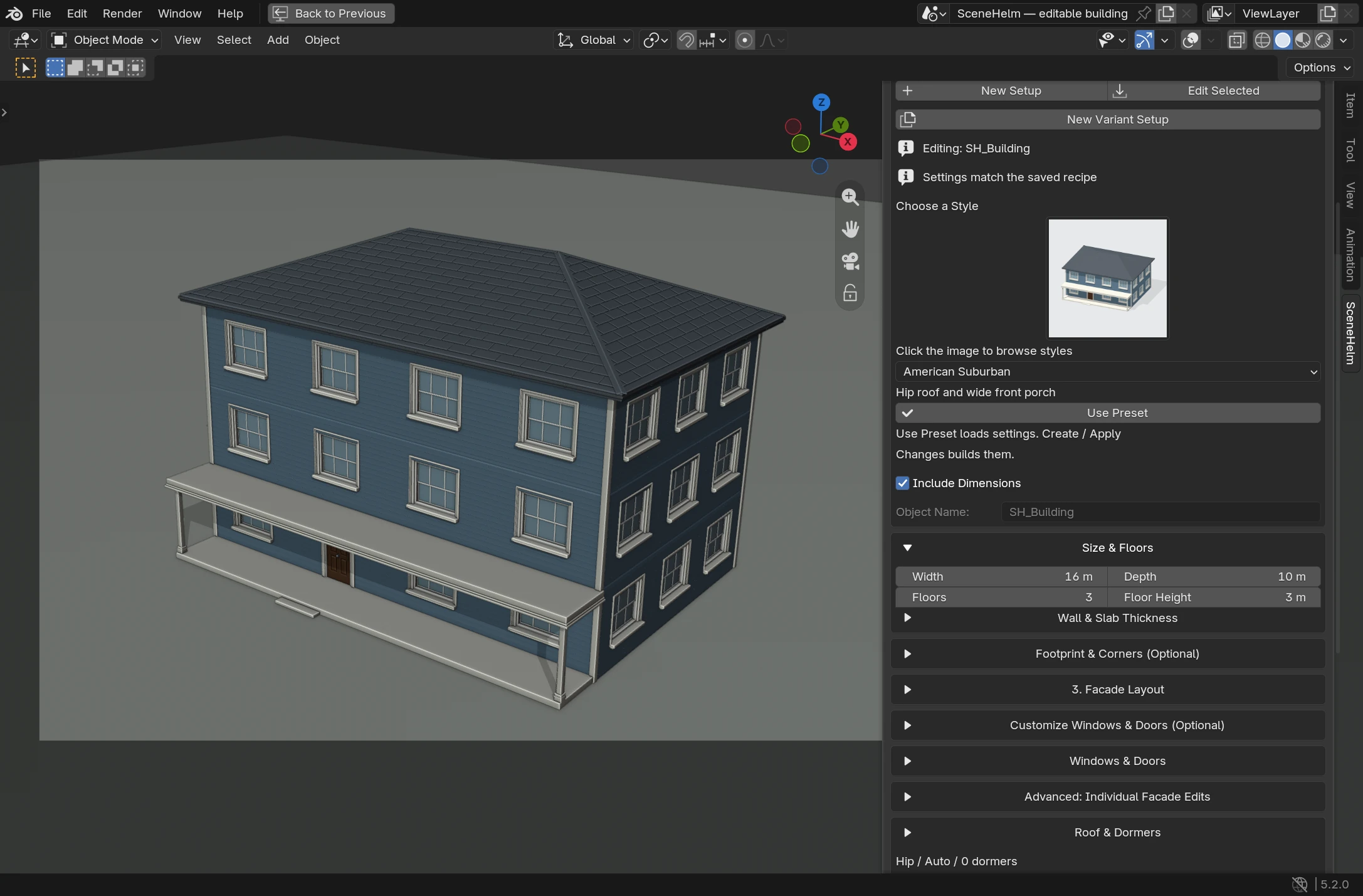Switch to the Item sidebar tab

(1350, 105)
